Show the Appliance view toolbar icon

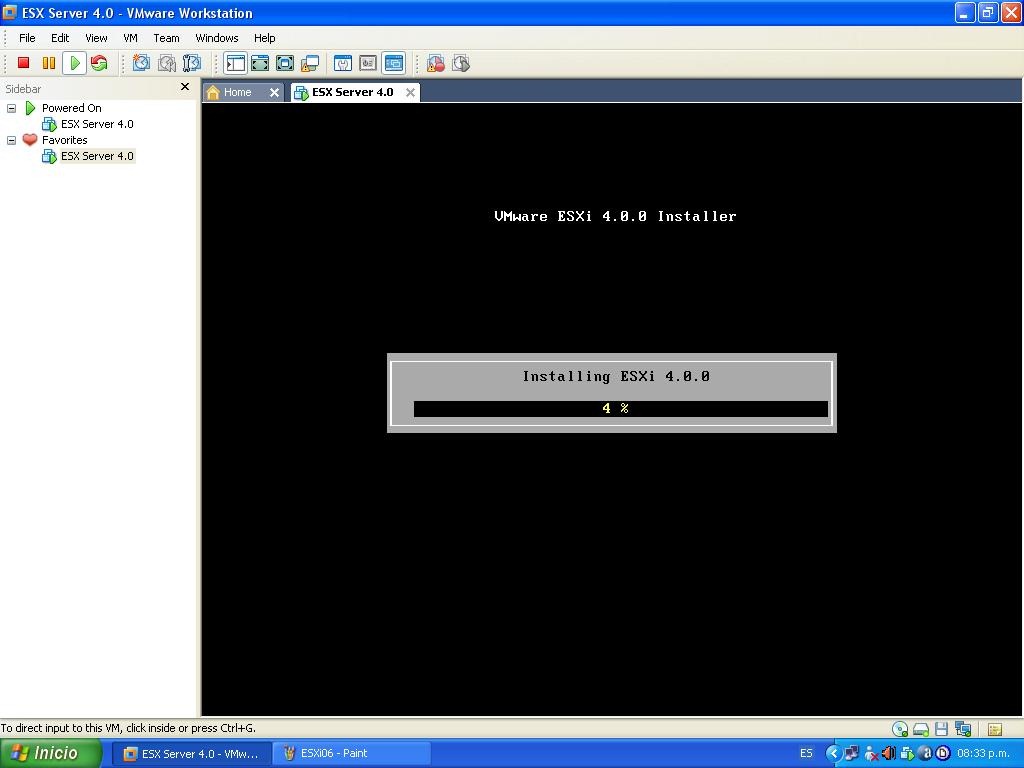pos(368,63)
